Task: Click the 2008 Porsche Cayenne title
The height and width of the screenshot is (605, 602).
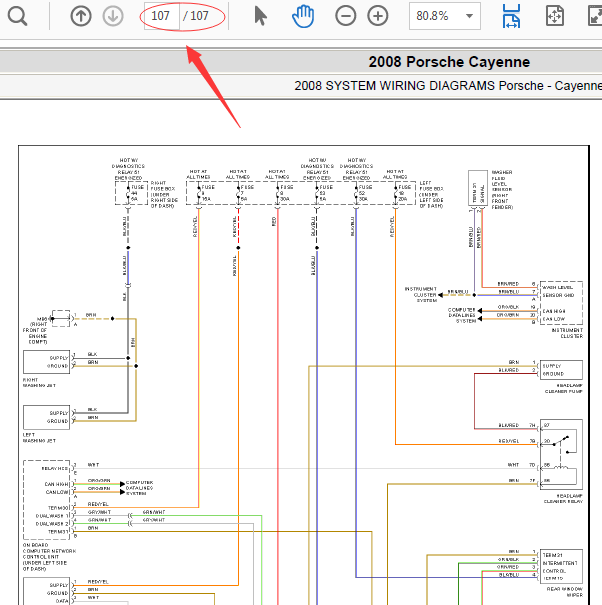Action: click(x=449, y=62)
